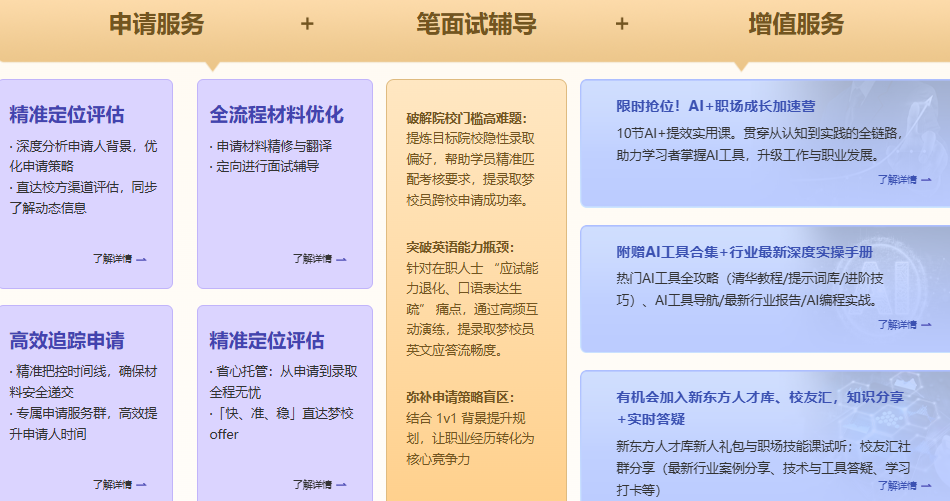Click the 弥补申请策略盲区 subheading

[460, 397]
